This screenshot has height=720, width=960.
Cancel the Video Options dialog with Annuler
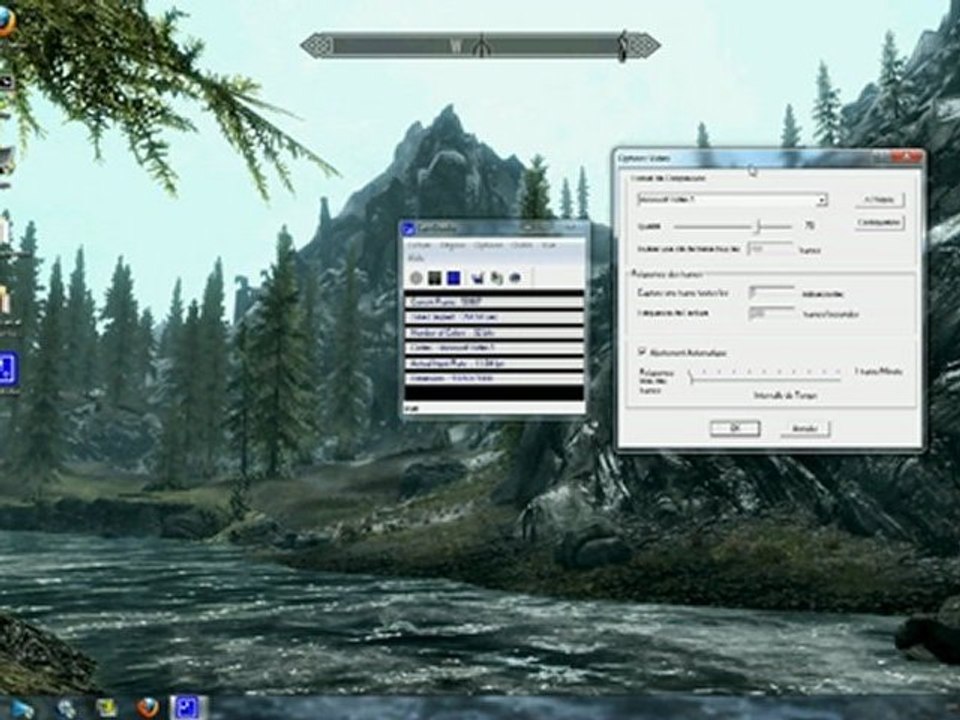pos(805,429)
